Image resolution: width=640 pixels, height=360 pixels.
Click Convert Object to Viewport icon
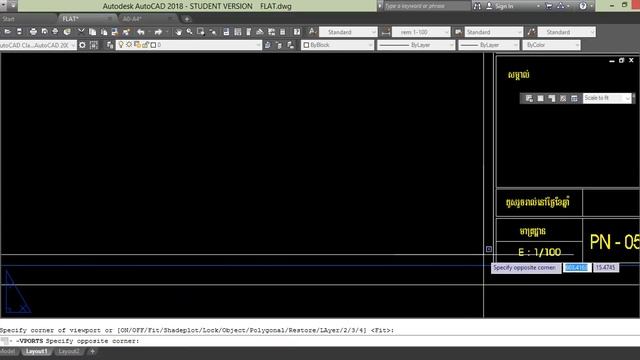(x=563, y=98)
